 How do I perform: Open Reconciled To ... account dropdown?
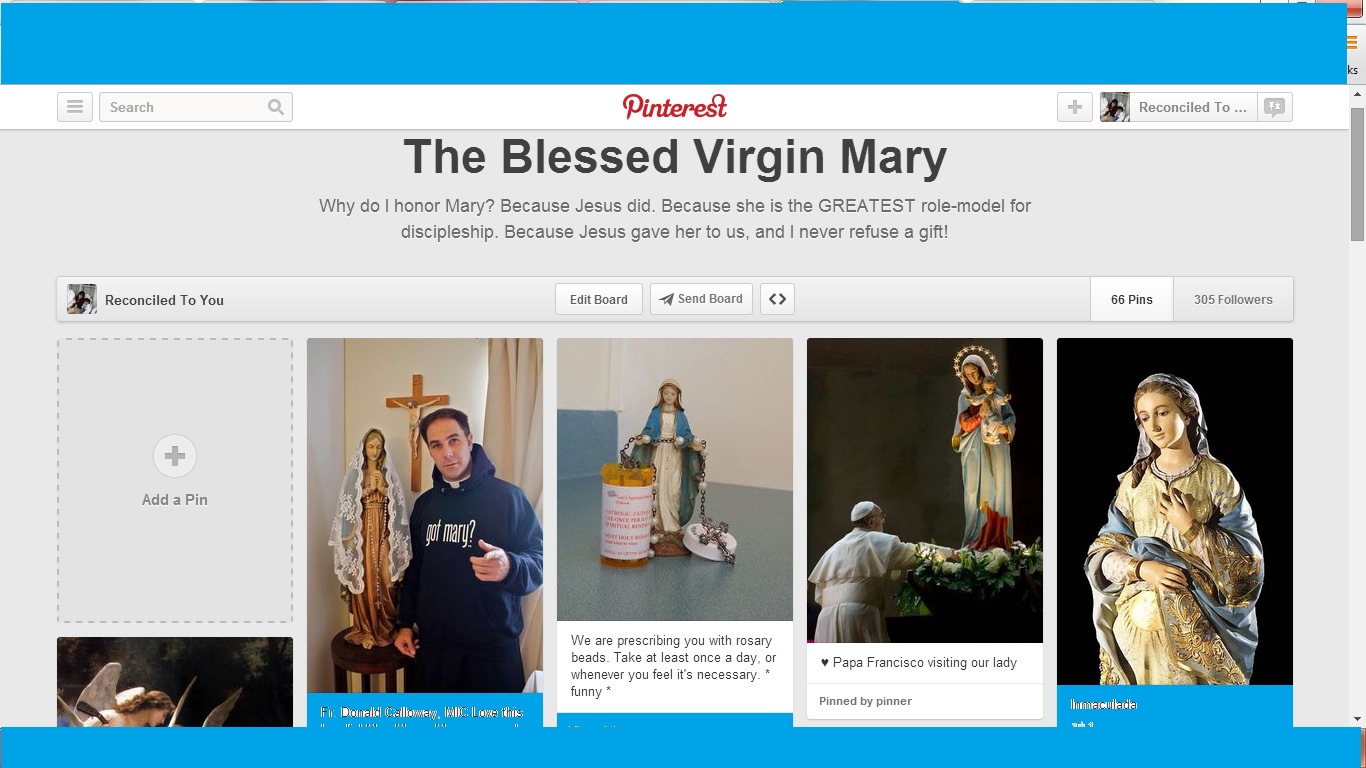tap(1192, 107)
